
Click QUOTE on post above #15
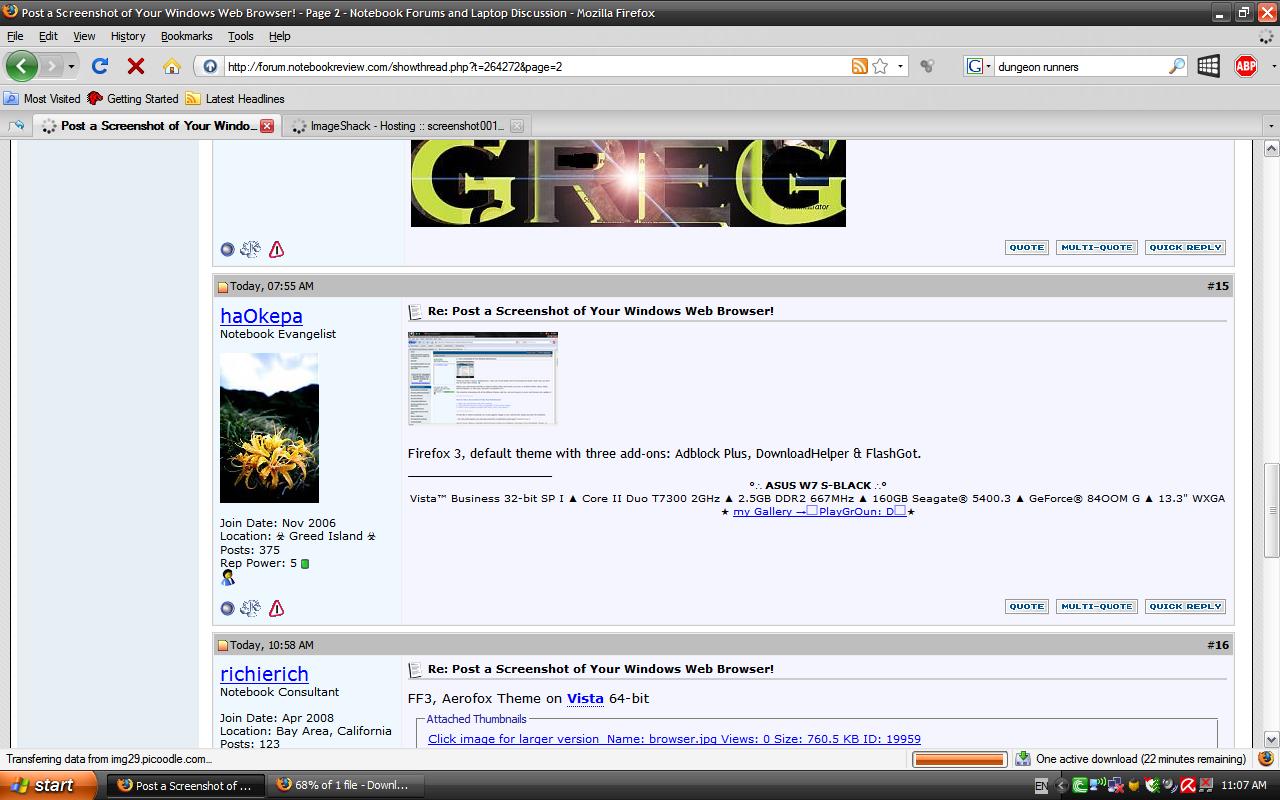(x=1026, y=247)
